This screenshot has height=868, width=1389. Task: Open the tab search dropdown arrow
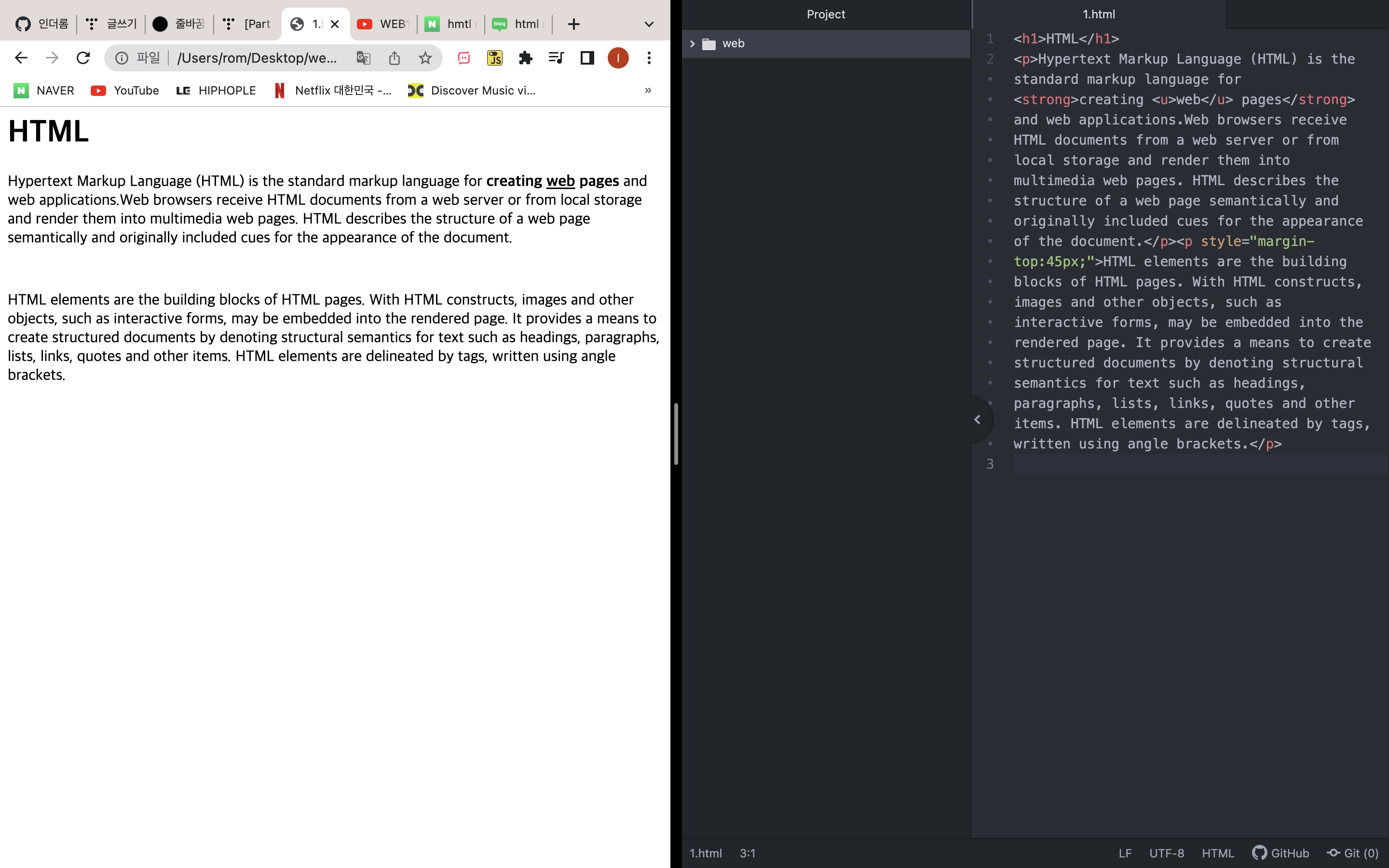tap(649, 24)
